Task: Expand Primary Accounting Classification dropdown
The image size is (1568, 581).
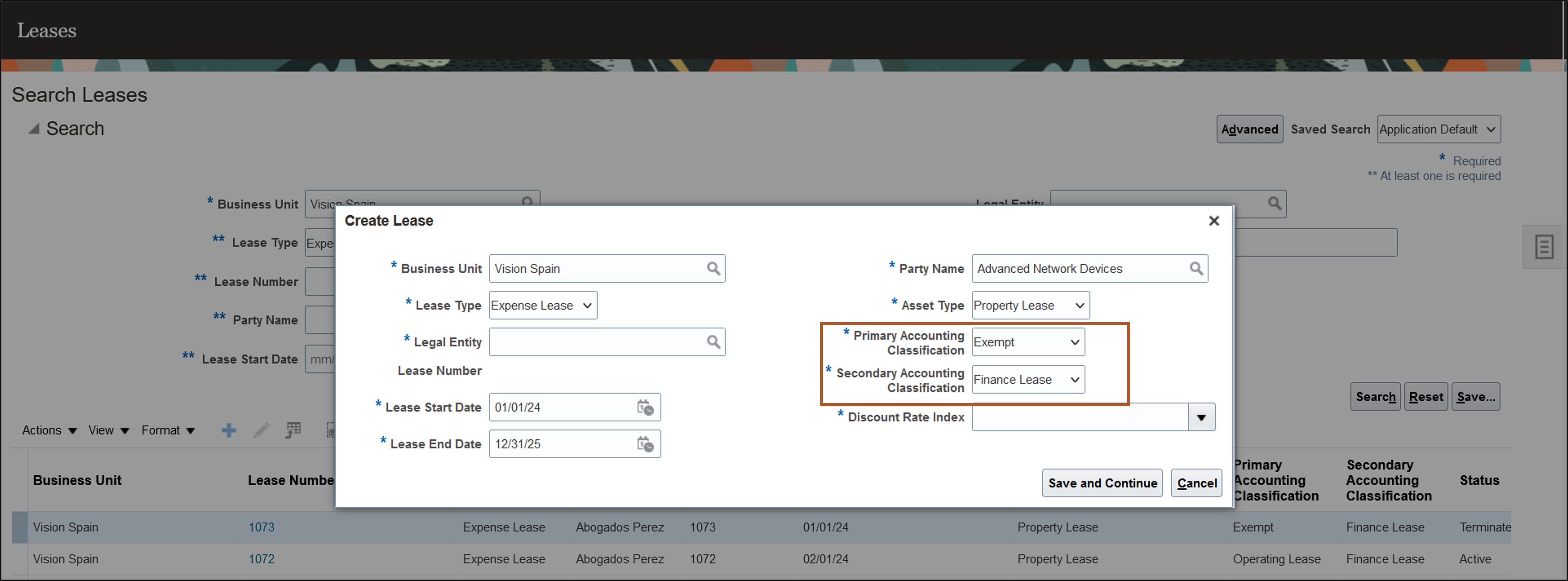Action: 1027,342
